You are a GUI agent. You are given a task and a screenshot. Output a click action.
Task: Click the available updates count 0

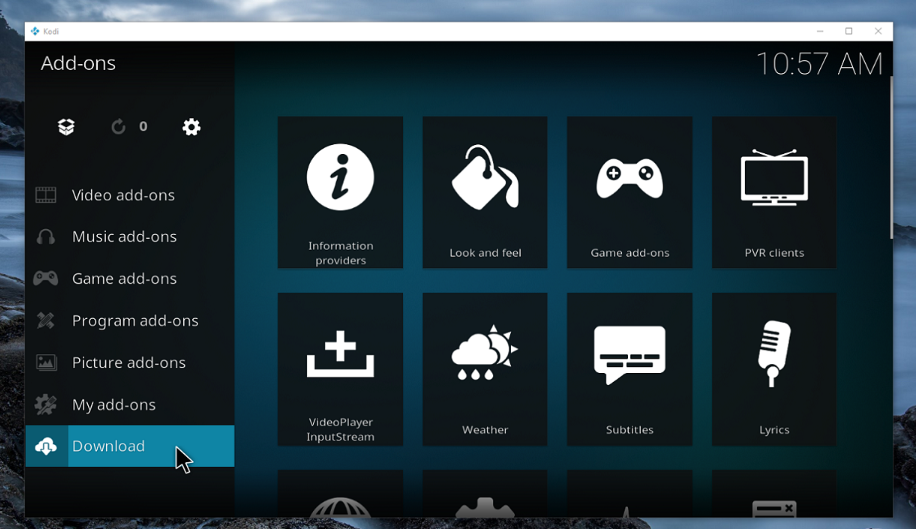point(143,127)
